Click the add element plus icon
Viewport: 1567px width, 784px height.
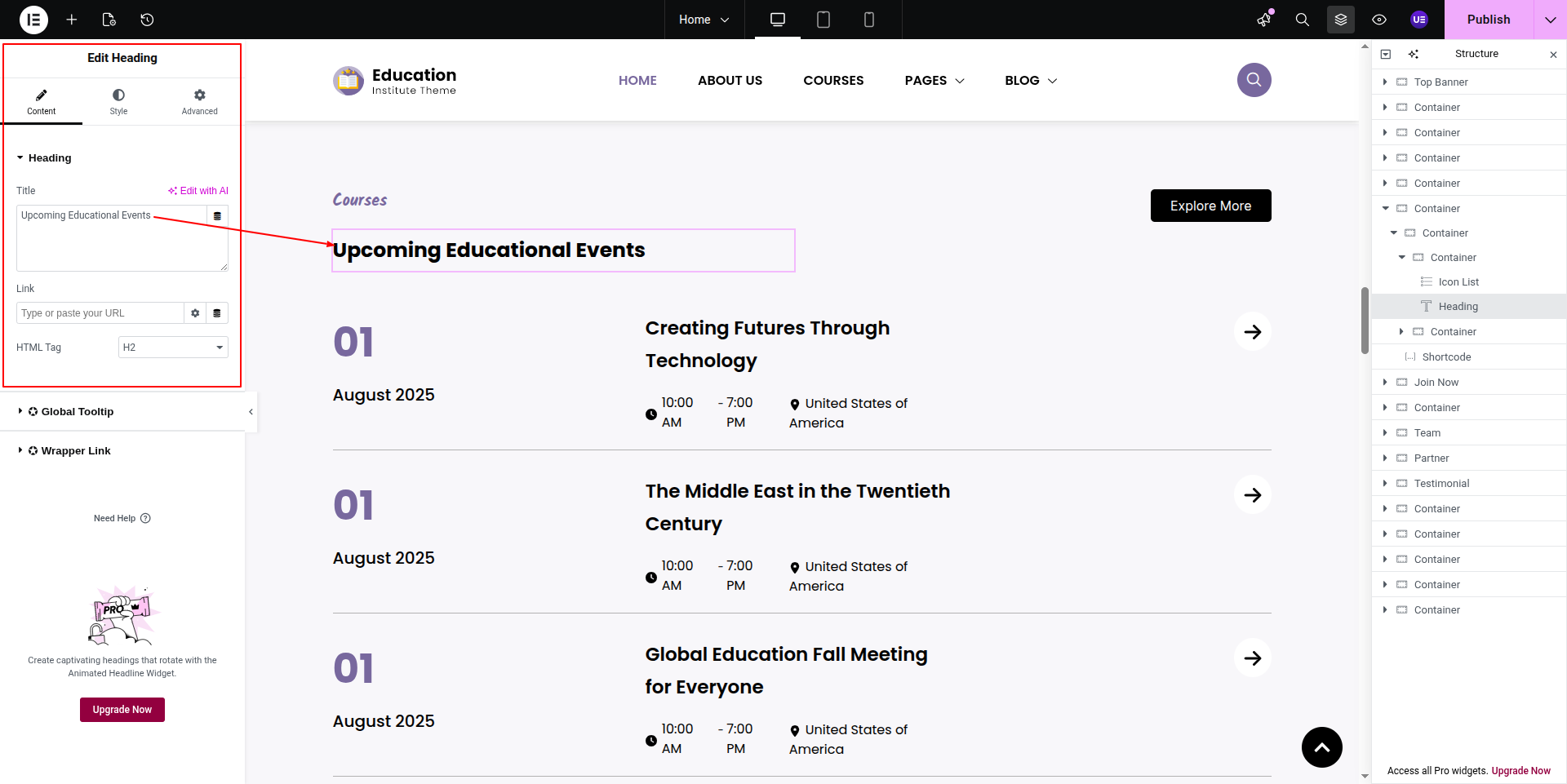[x=72, y=20]
